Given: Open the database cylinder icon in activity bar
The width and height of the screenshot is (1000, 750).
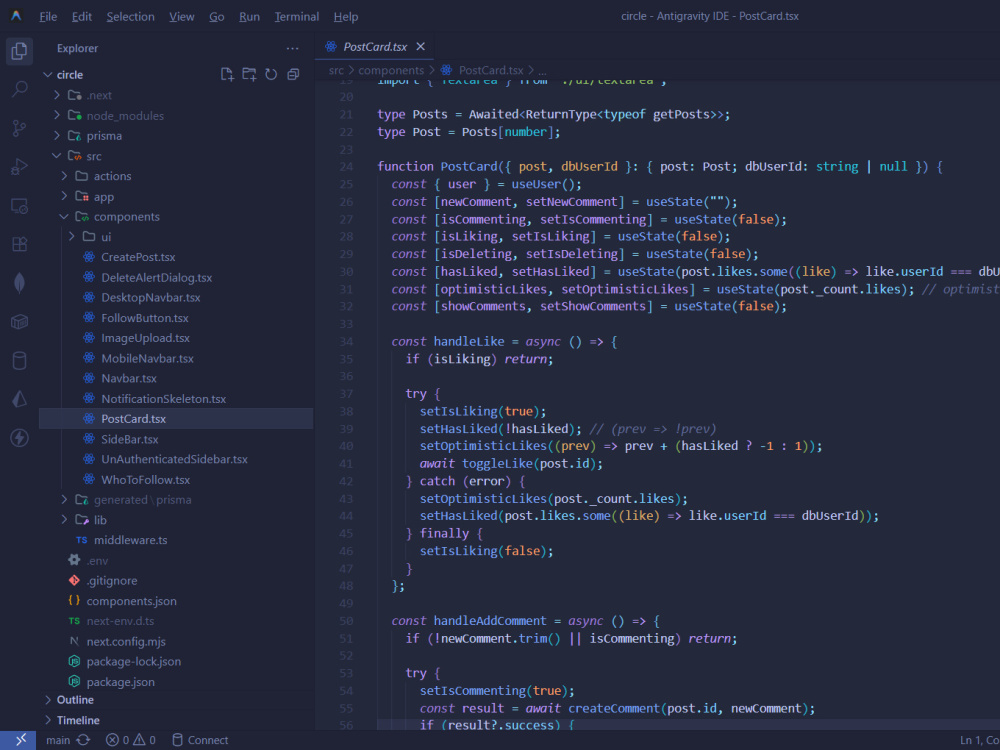Looking at the screenshot, I should pos(19,360).
